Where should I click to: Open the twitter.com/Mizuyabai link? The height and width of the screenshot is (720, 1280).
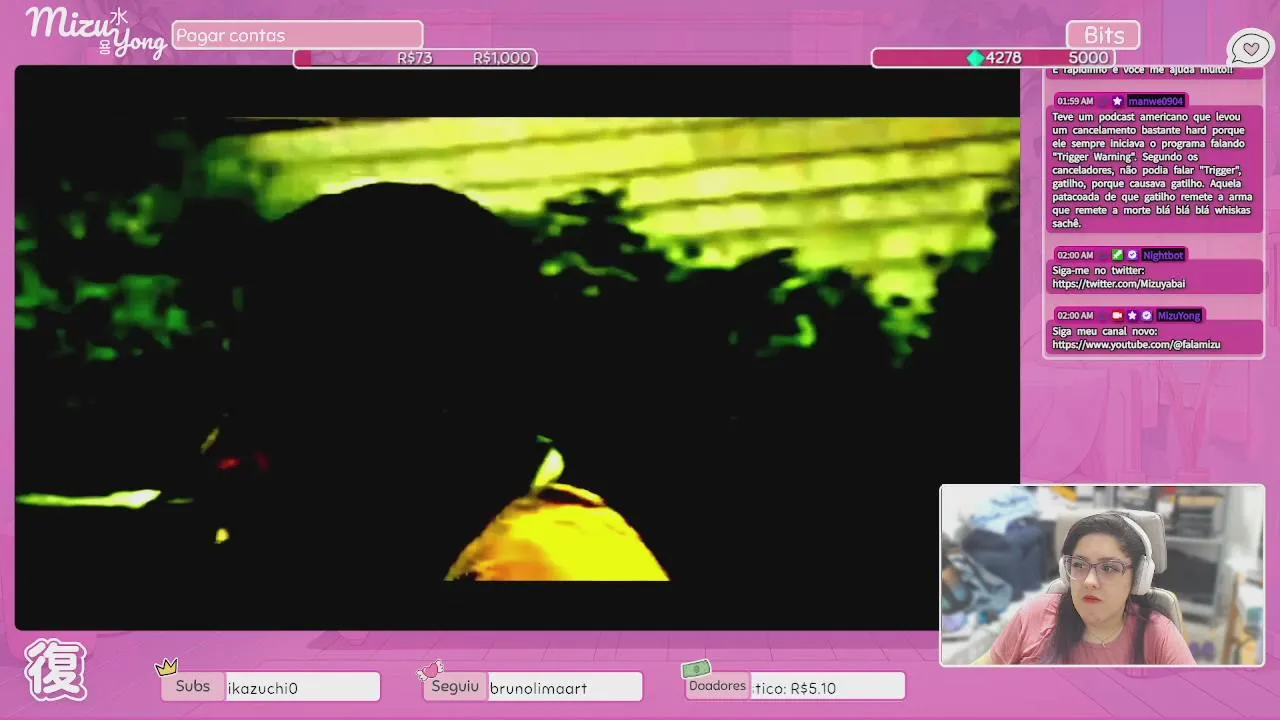tap(1118, 284)
